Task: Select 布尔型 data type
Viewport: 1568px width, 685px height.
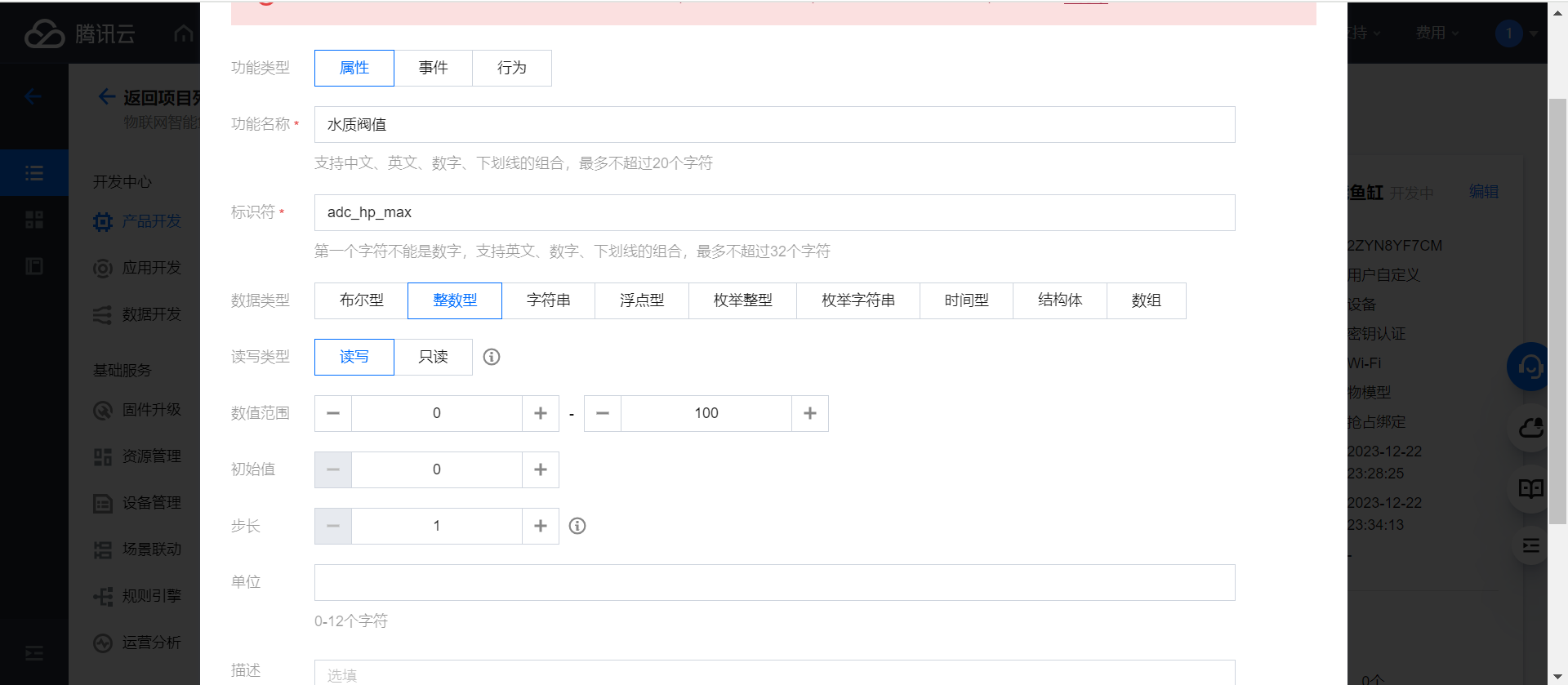Action: tap(361, 300)
